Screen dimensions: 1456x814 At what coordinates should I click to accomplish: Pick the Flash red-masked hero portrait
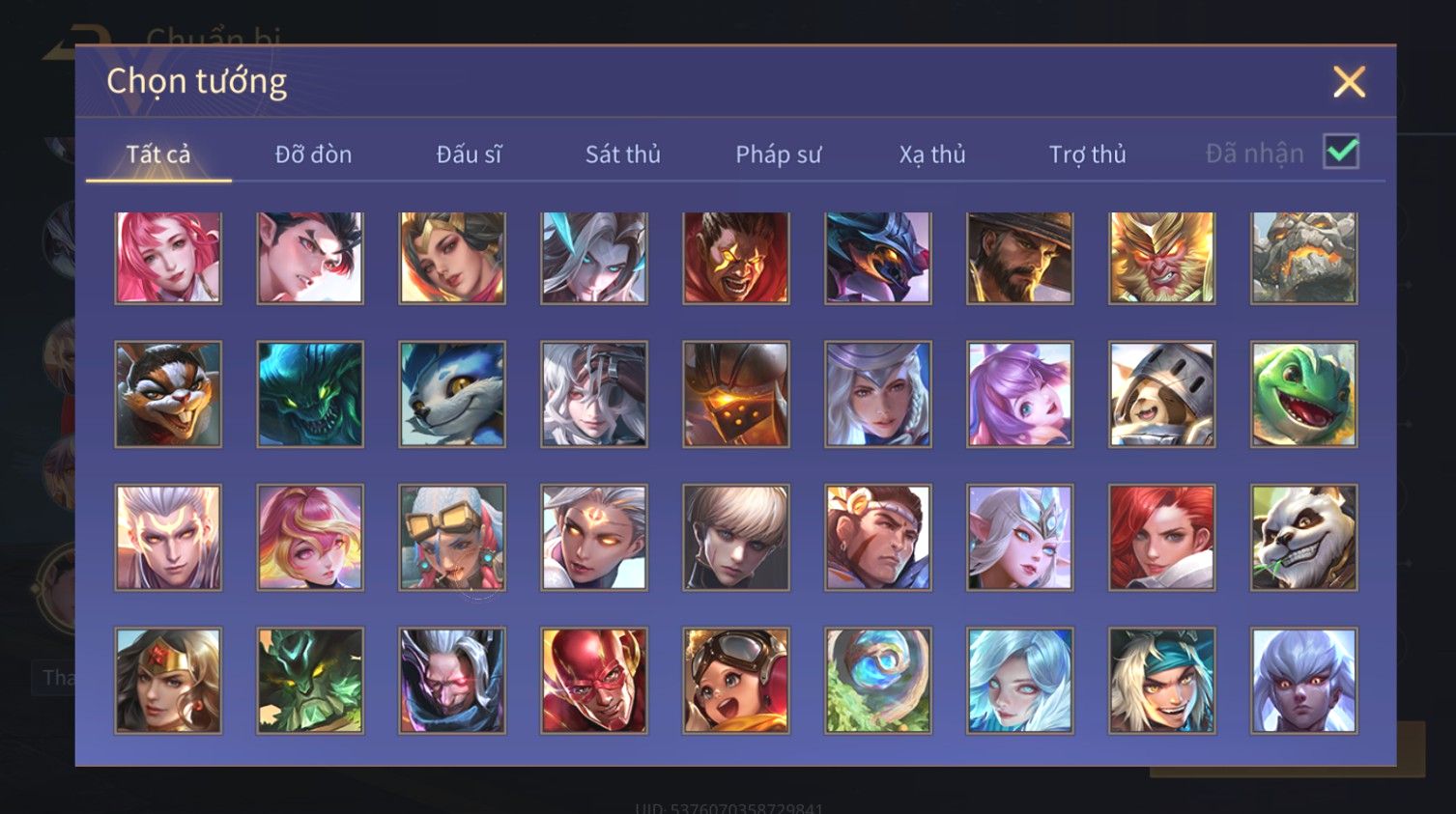pos(594,681)
